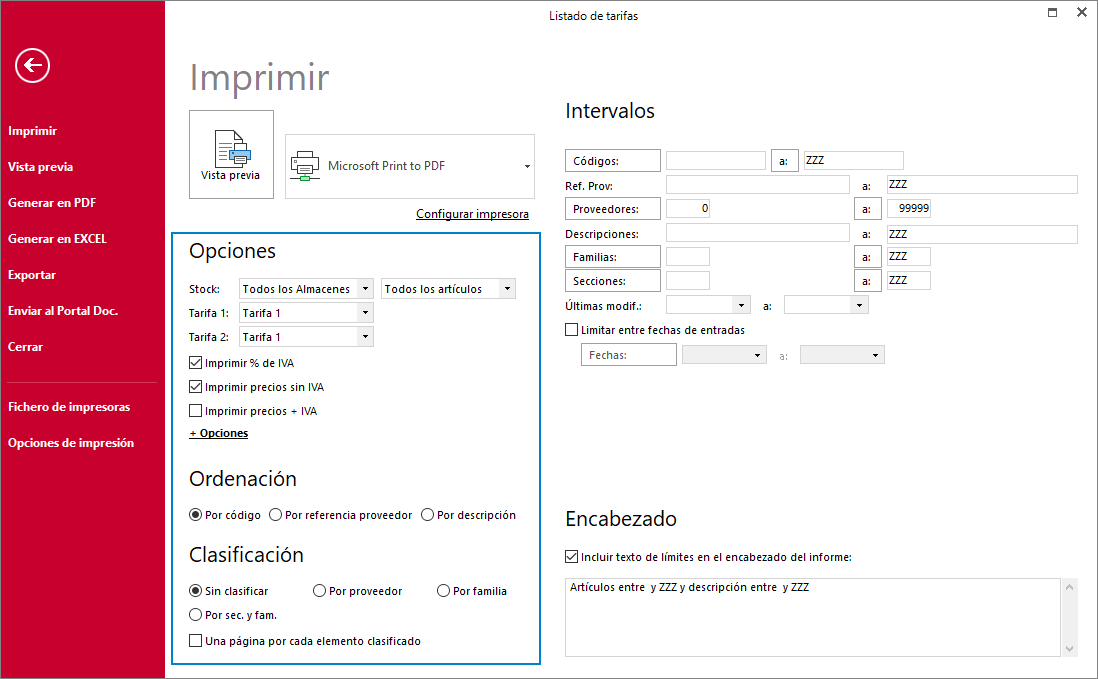Click the Secciones end field ZZZ
The width and height of the screenshot is (1098, 679).
pyautogui.click(x=909, y=281)
